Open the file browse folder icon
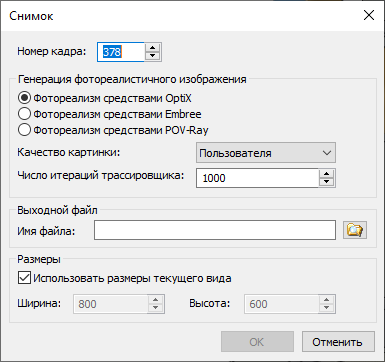 tap(355, 230)
